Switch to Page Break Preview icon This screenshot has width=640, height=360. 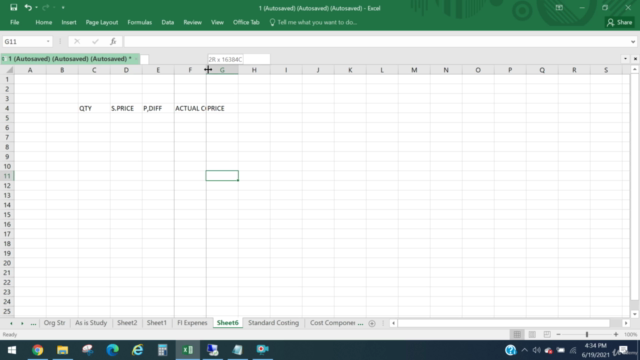coord(547,335)
